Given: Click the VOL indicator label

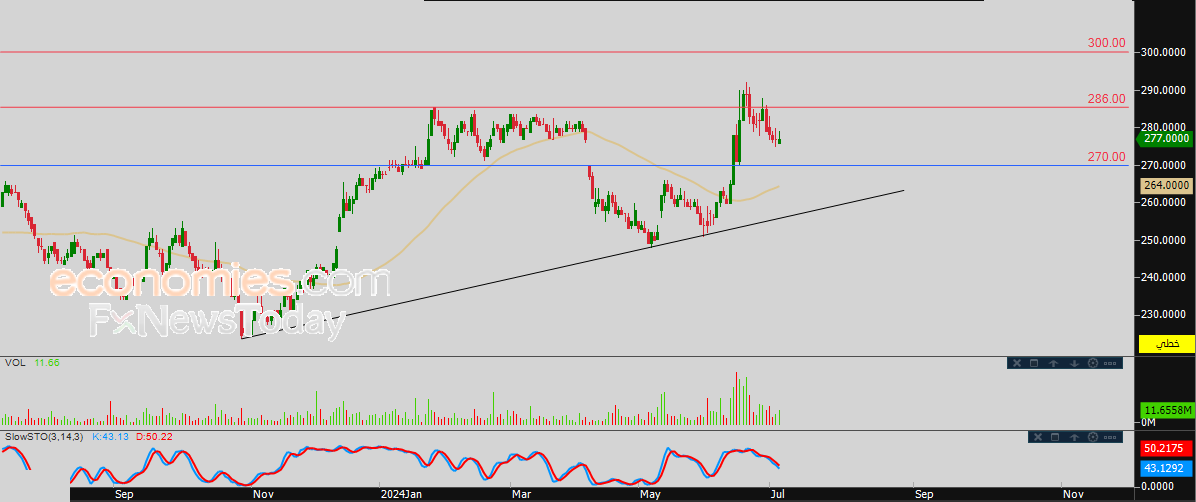Looking at the screenshot, I should click(15, 362).
